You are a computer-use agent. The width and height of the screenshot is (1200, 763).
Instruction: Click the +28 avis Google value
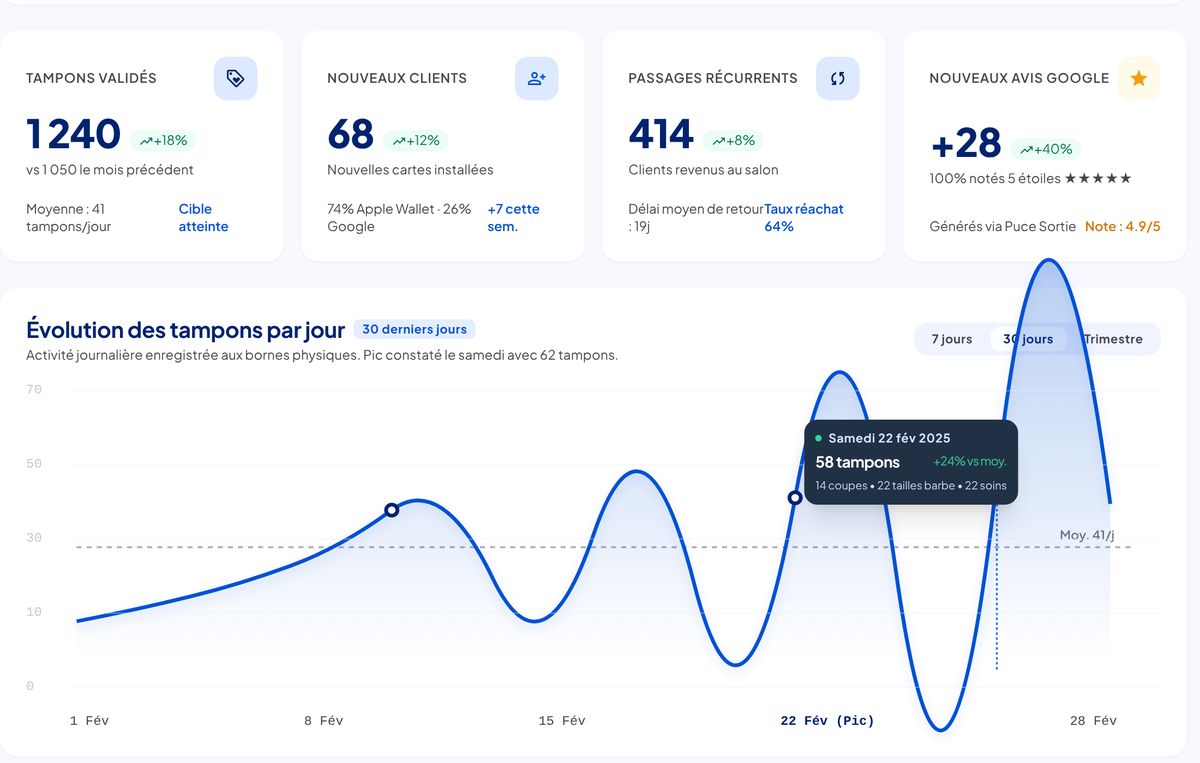click(966, 144)
